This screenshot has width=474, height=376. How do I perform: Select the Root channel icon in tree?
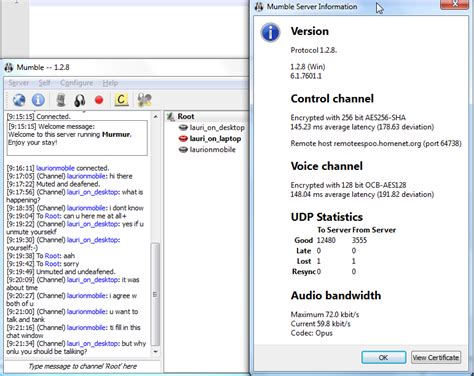coord(170,117)
